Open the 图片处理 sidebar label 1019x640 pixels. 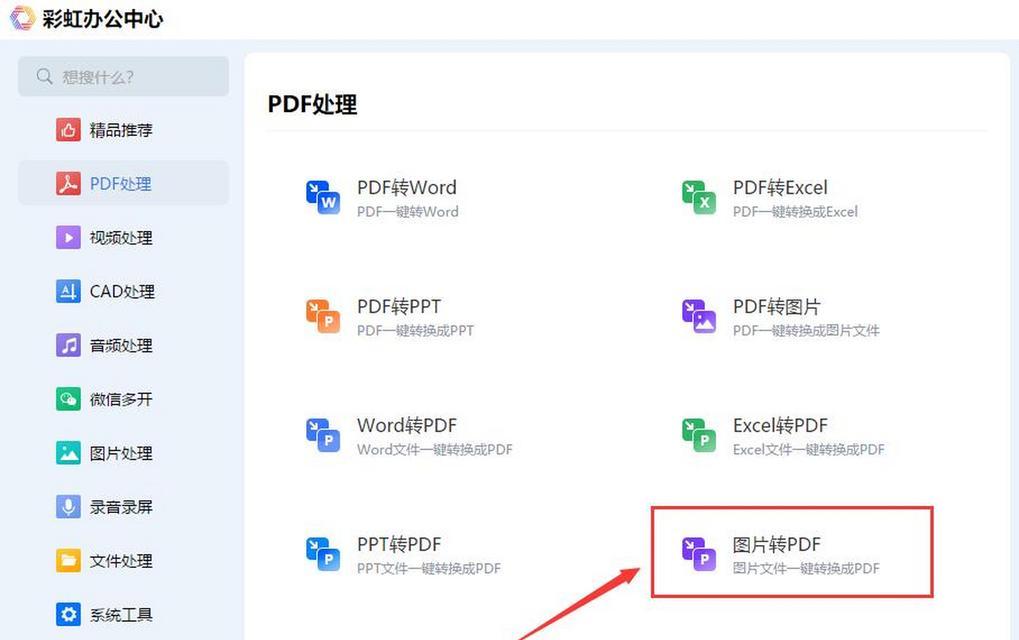pos(121,453)
